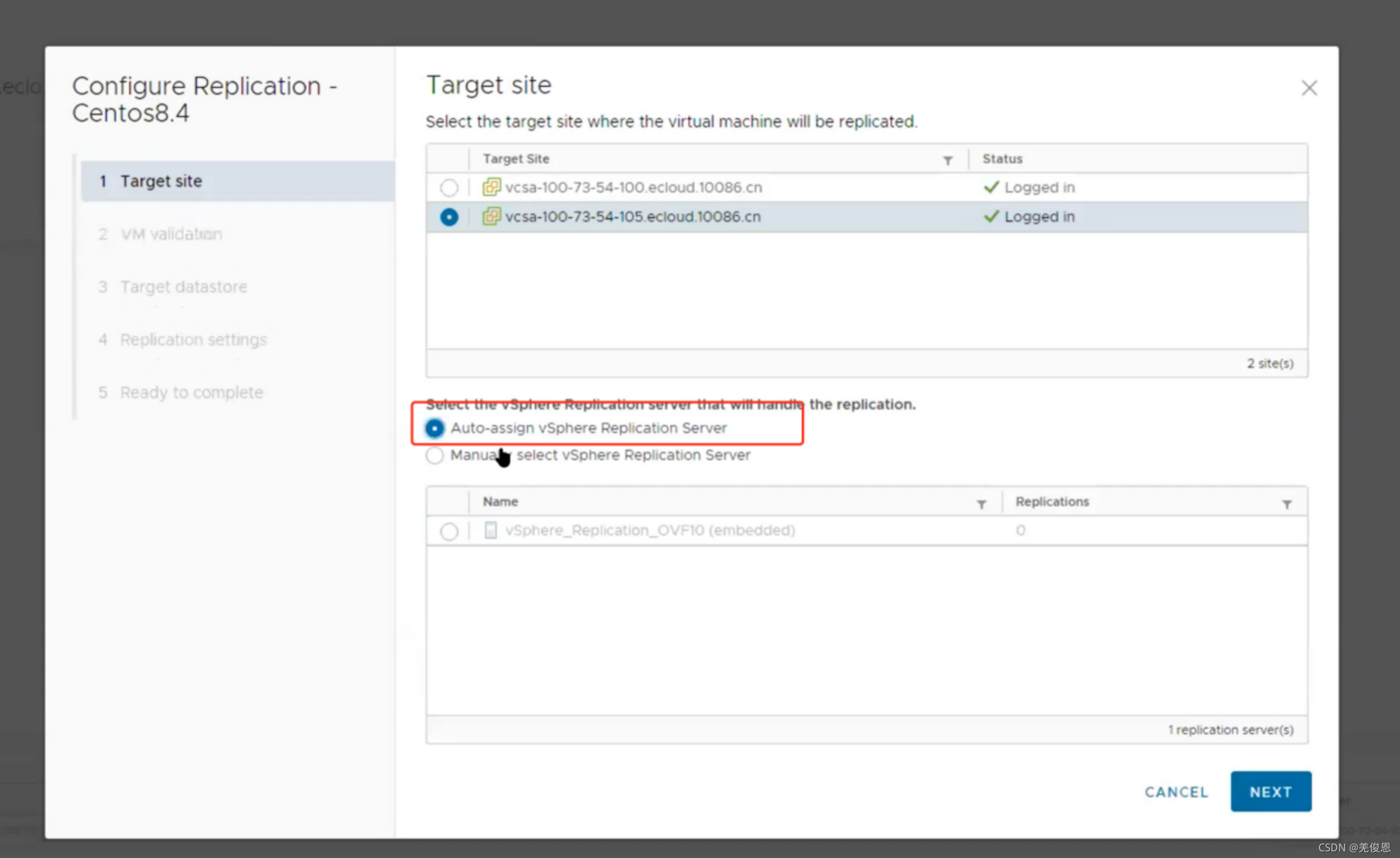Click the selected site's Logged in checkmark
1400x858 pixels.
pyautogui.click(x=991, y=216)
